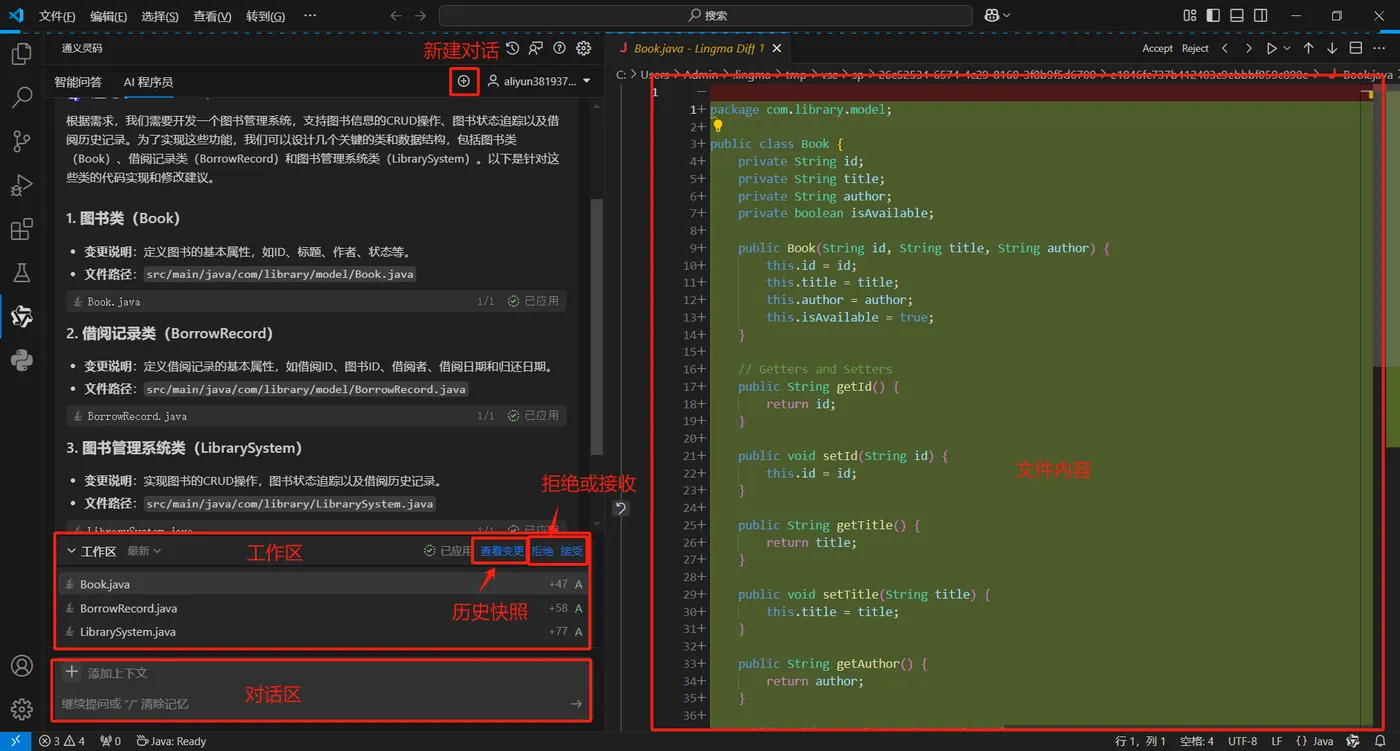Image resolution: width=1400 pixels, height=751 pixels.
Task: Start a new chat with plus-circle icon
Action: [x=463, y=81]
